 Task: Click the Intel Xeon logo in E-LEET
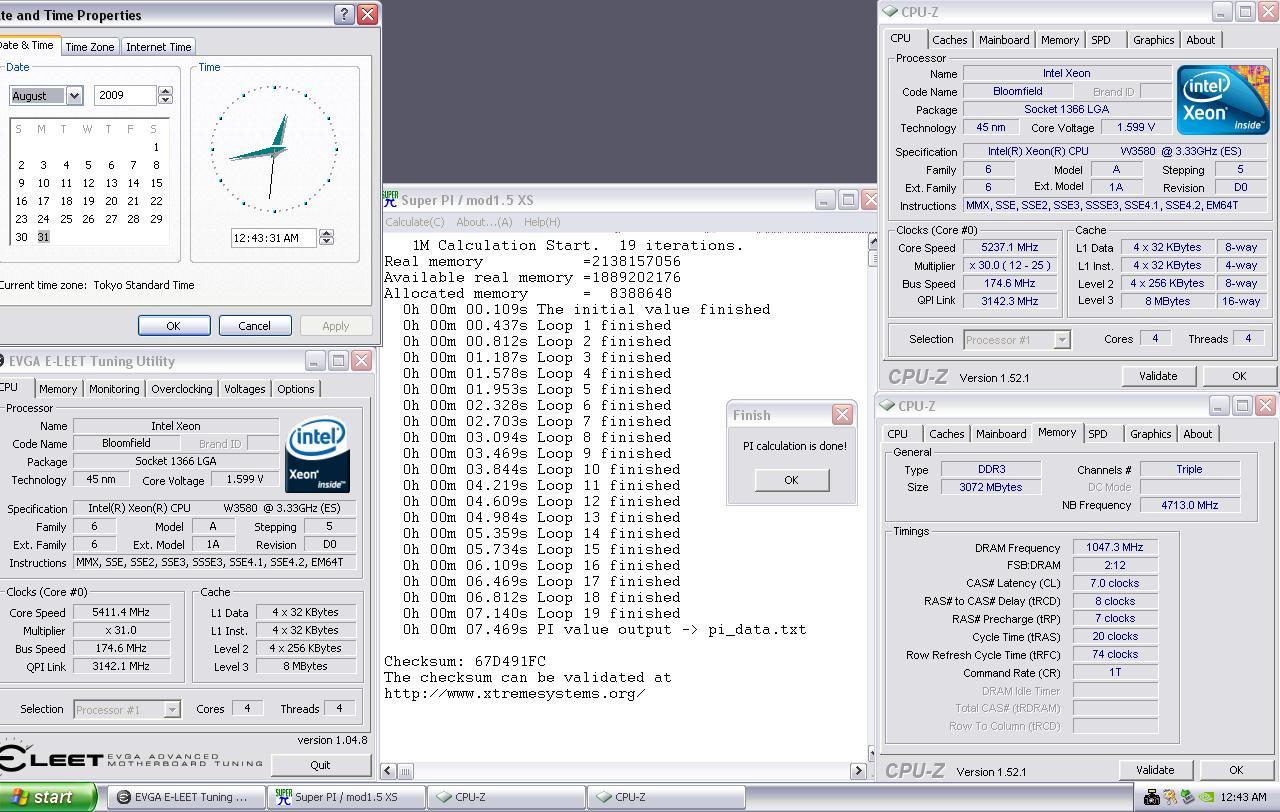point(317,455)
